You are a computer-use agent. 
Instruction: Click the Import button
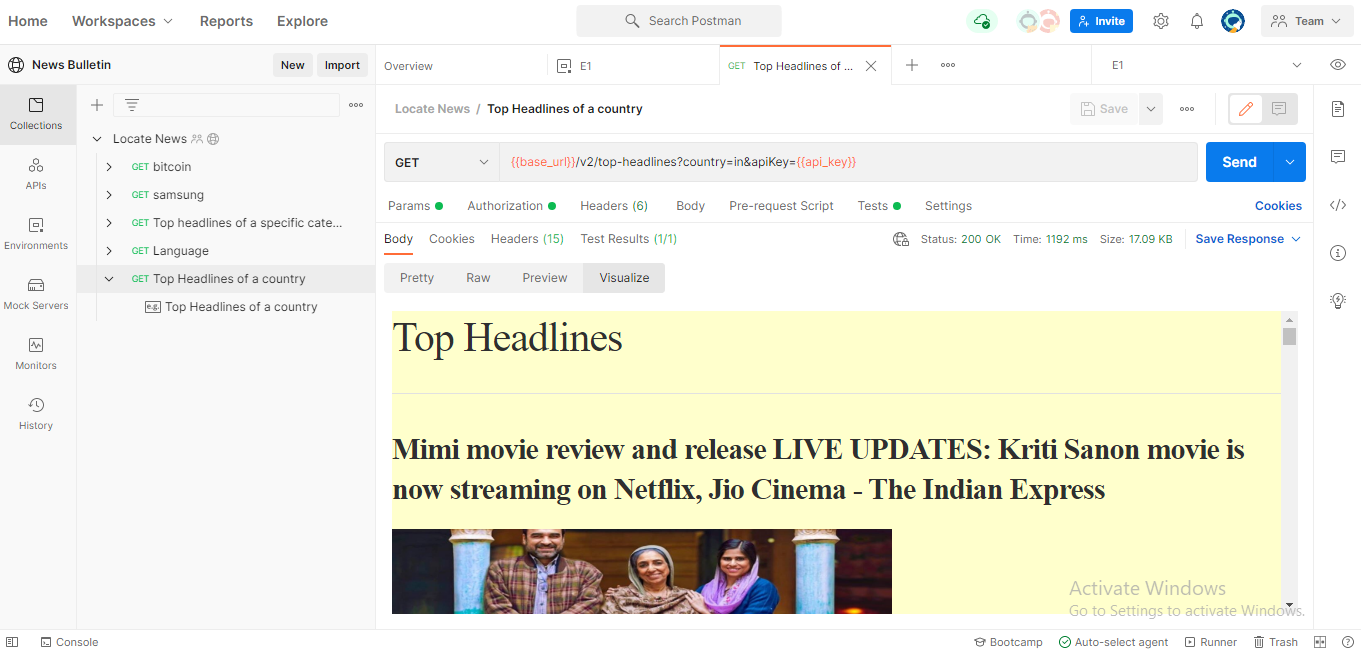pos(342,65)
